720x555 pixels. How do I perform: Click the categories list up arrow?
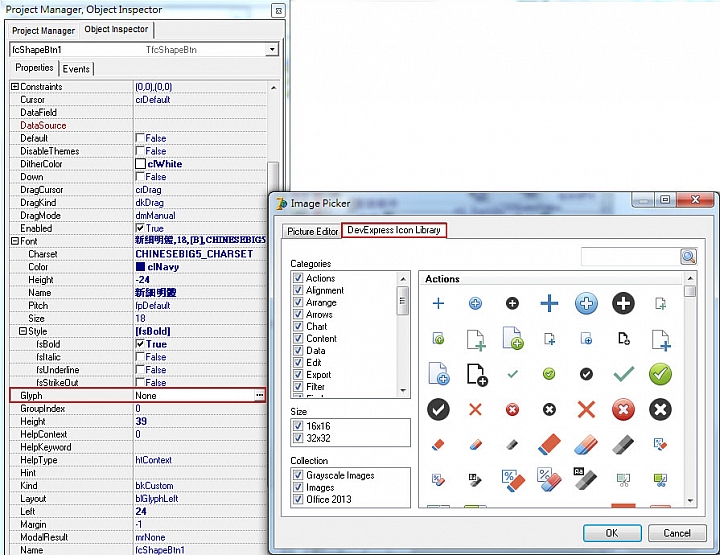pyautogui.click(x=403, y=279)
